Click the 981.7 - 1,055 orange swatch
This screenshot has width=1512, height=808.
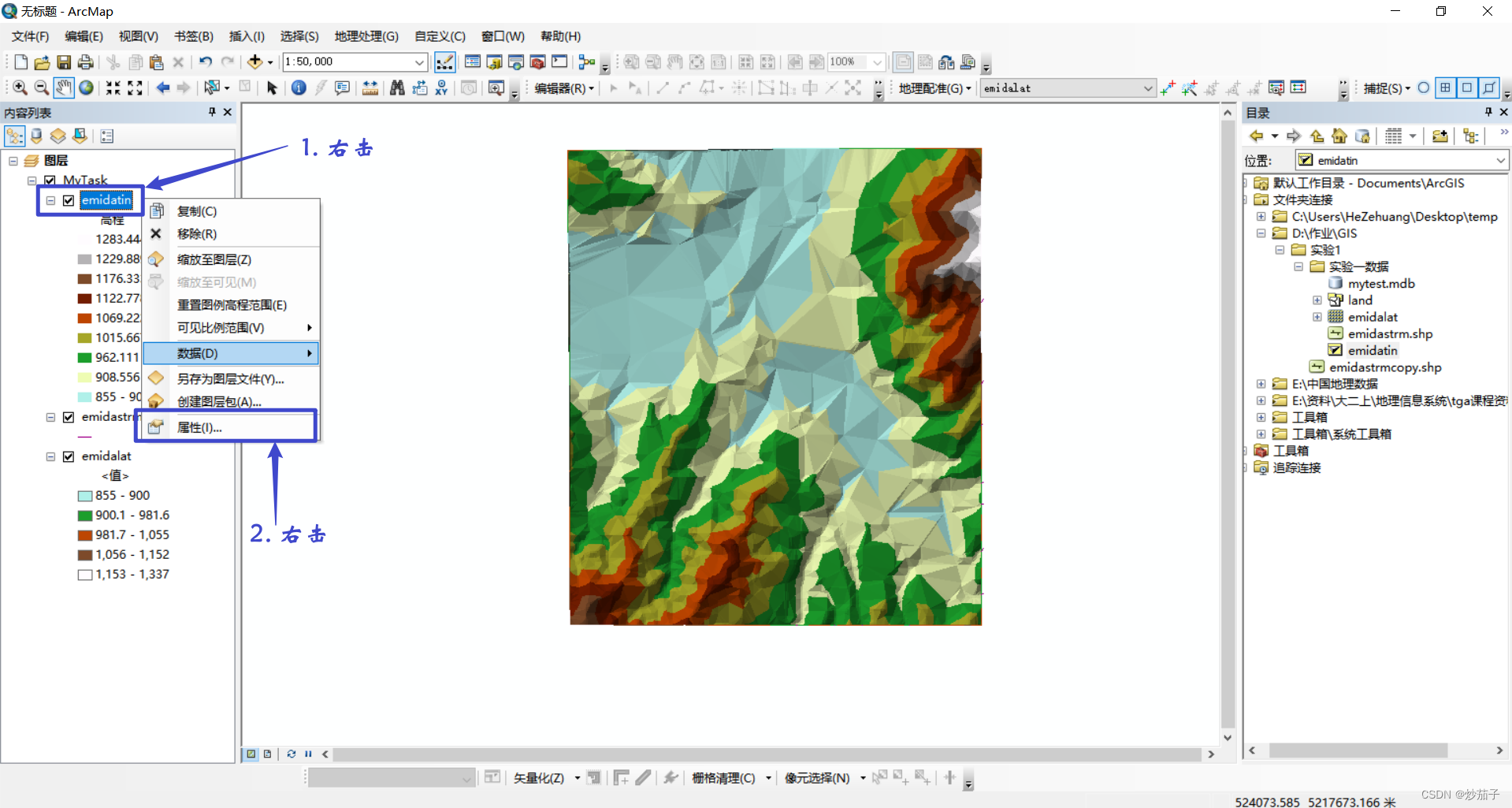point(85,535)
